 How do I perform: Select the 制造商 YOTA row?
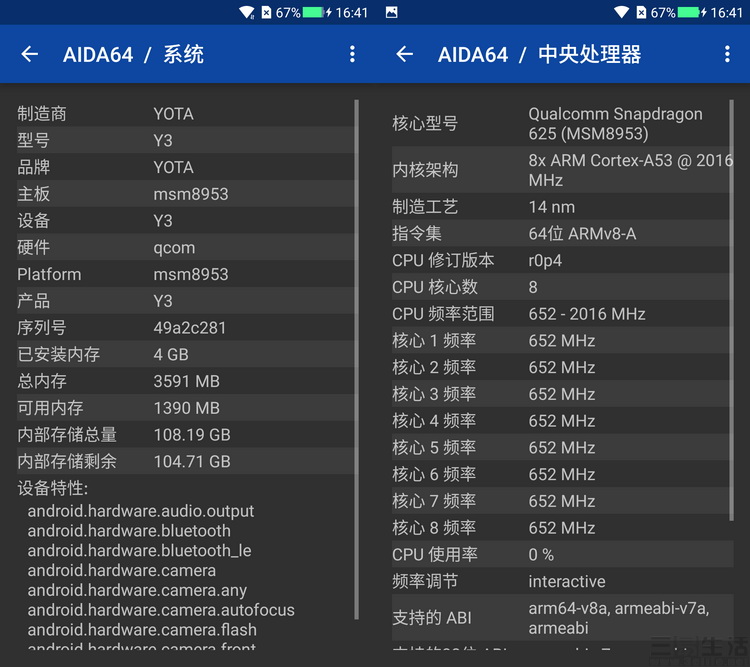pos(185,114)
